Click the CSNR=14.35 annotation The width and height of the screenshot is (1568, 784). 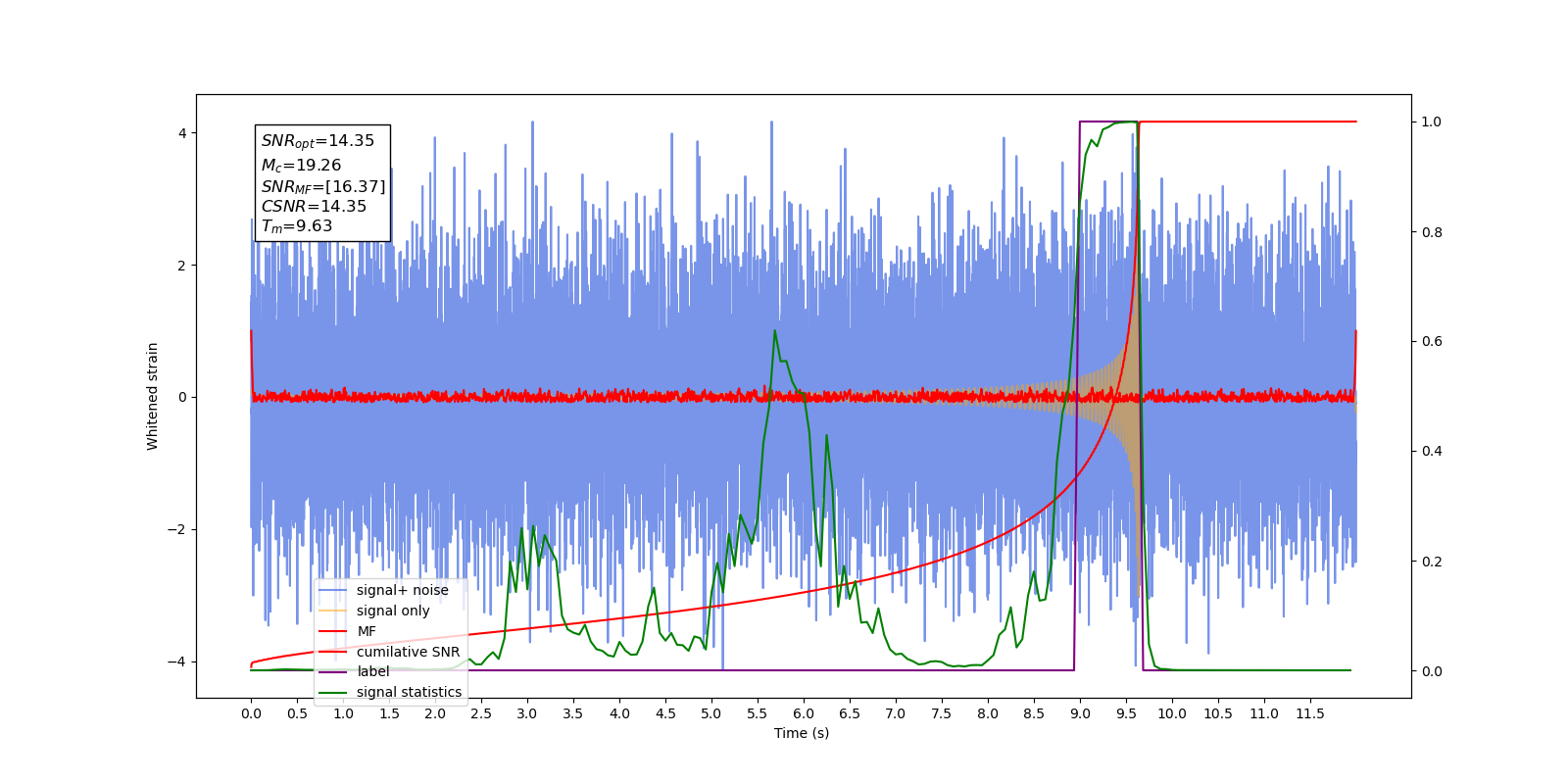[314, 207]
